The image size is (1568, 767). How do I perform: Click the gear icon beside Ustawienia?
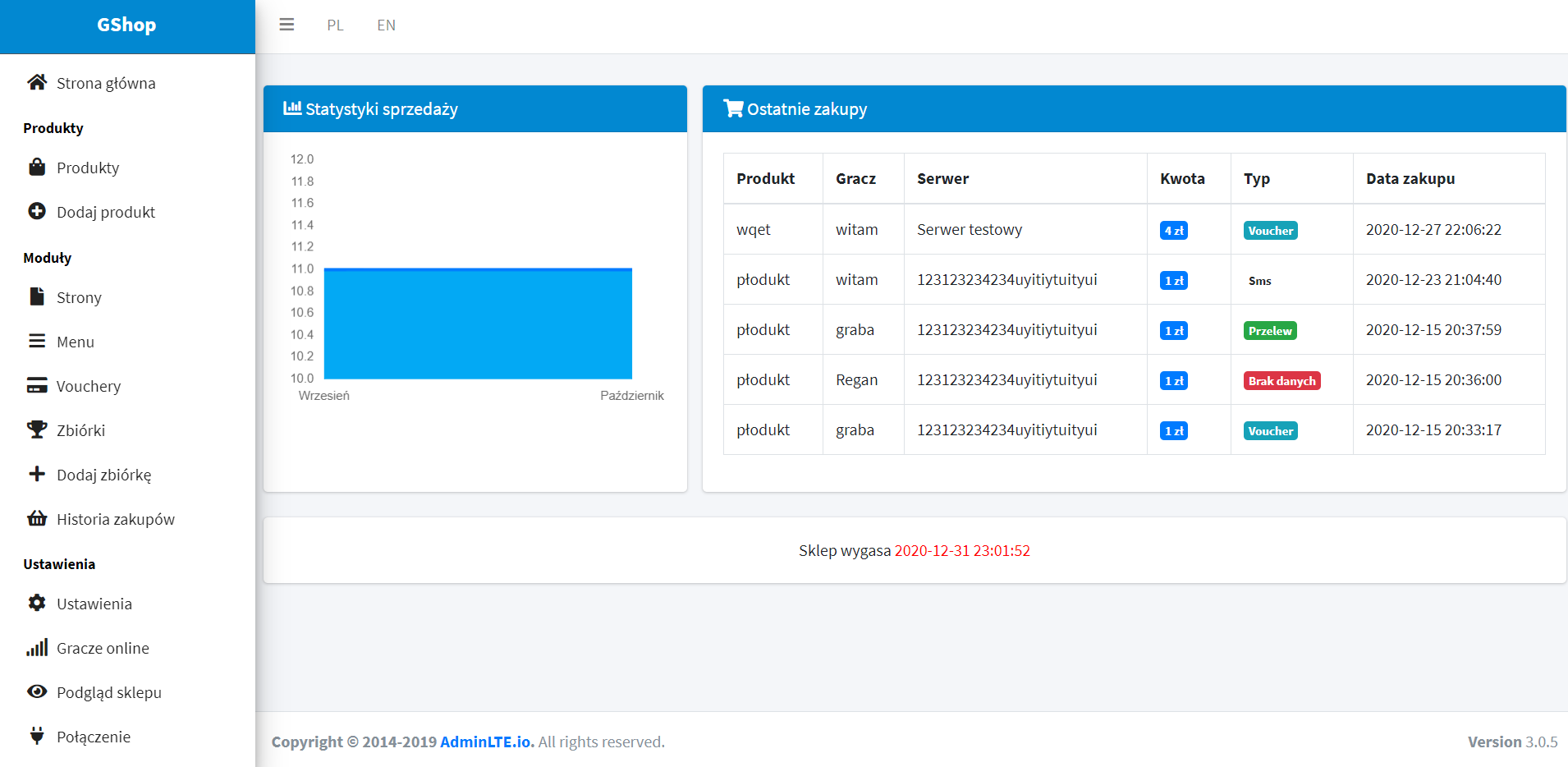coord(37,603)
